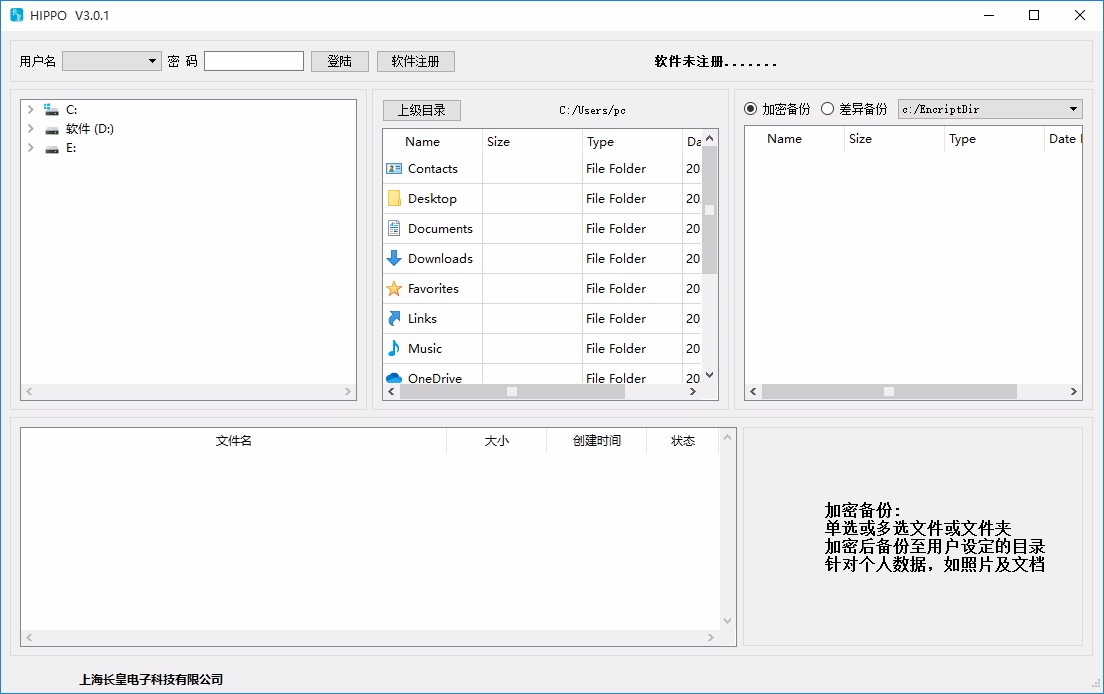
Task: Select the Downloads folder name
Action: click(441, 258)
